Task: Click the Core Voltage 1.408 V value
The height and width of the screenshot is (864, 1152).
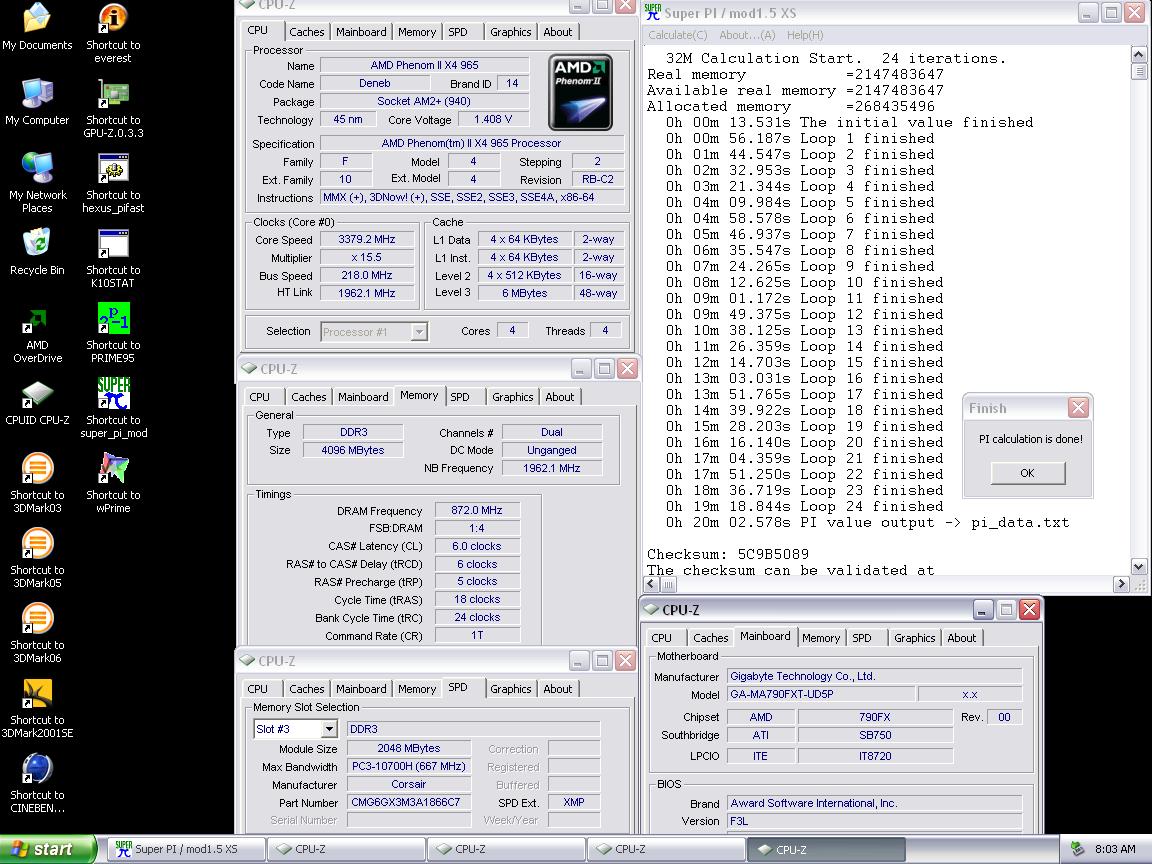Action: tap(493, 119)
